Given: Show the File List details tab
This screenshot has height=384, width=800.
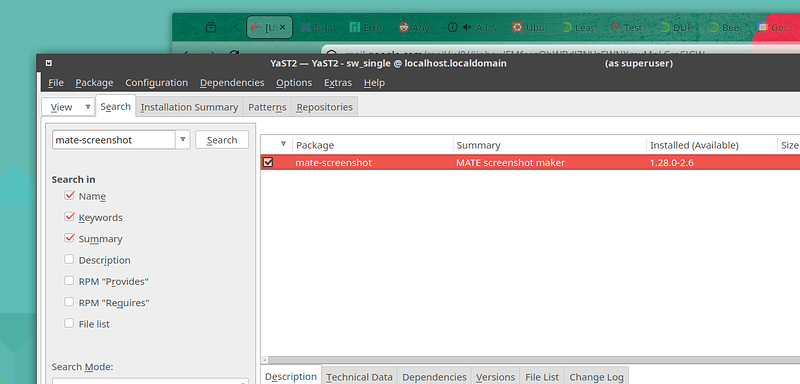Looking at the screenshot, I should [542, 377].
